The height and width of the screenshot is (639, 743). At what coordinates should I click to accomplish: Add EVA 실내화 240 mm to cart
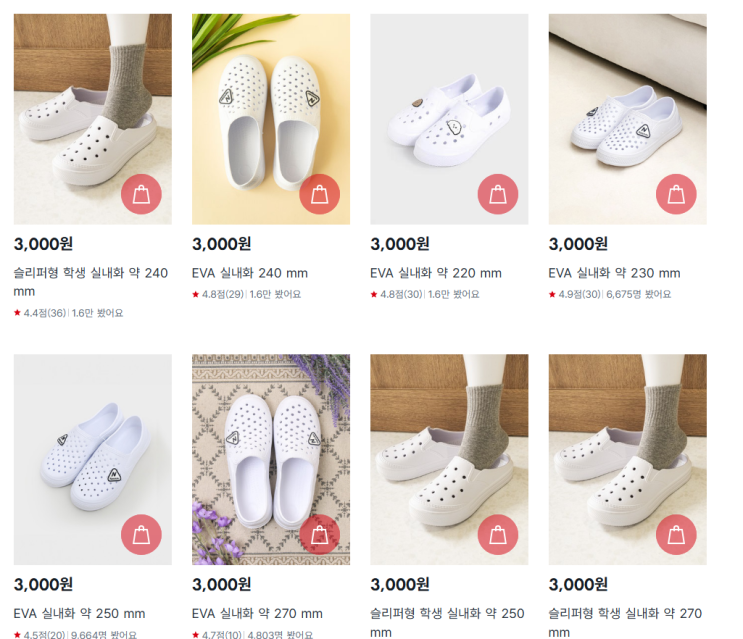[x=319, y=194]
